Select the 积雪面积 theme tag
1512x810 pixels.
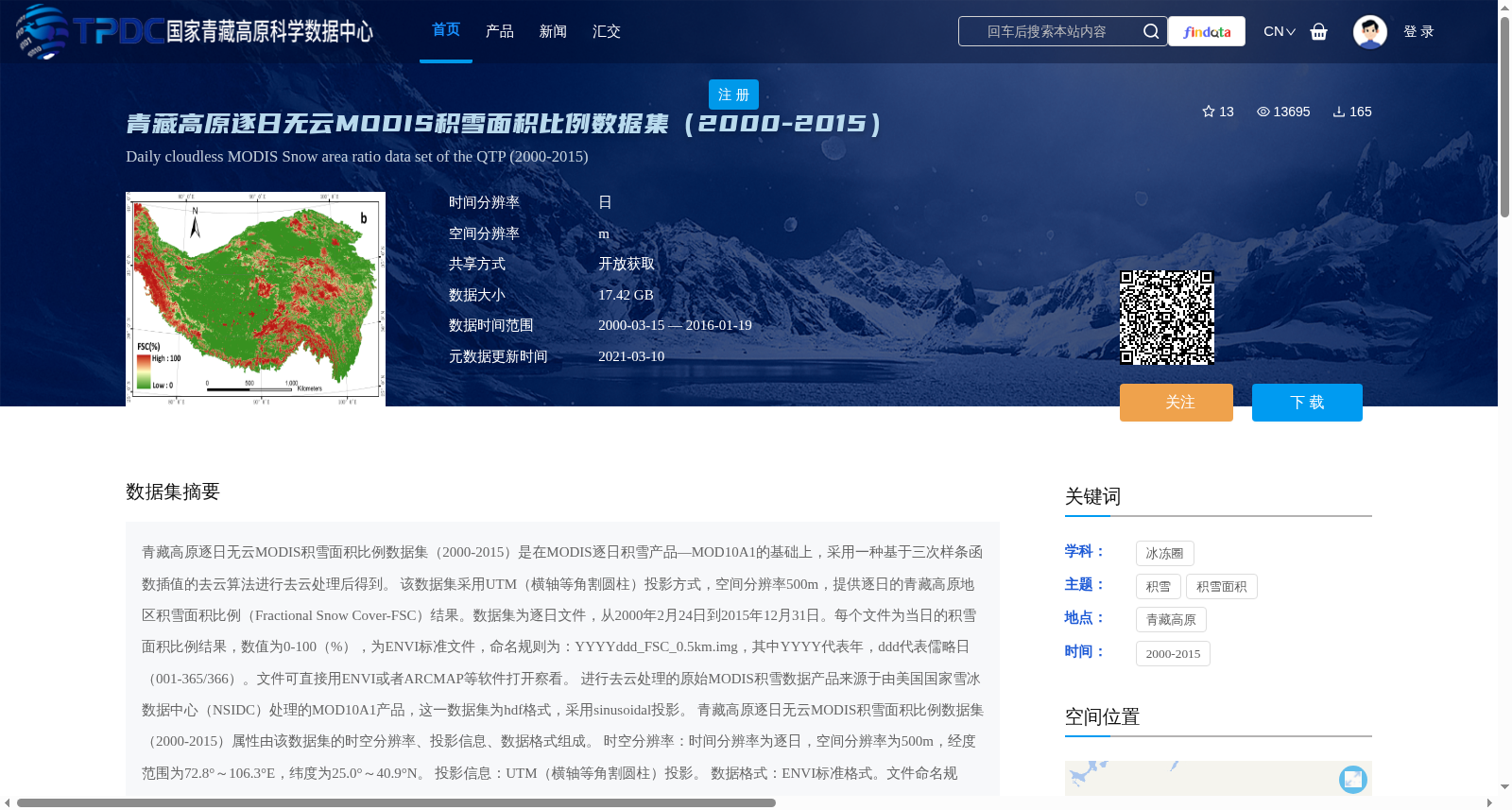[x=1221, y=587]
